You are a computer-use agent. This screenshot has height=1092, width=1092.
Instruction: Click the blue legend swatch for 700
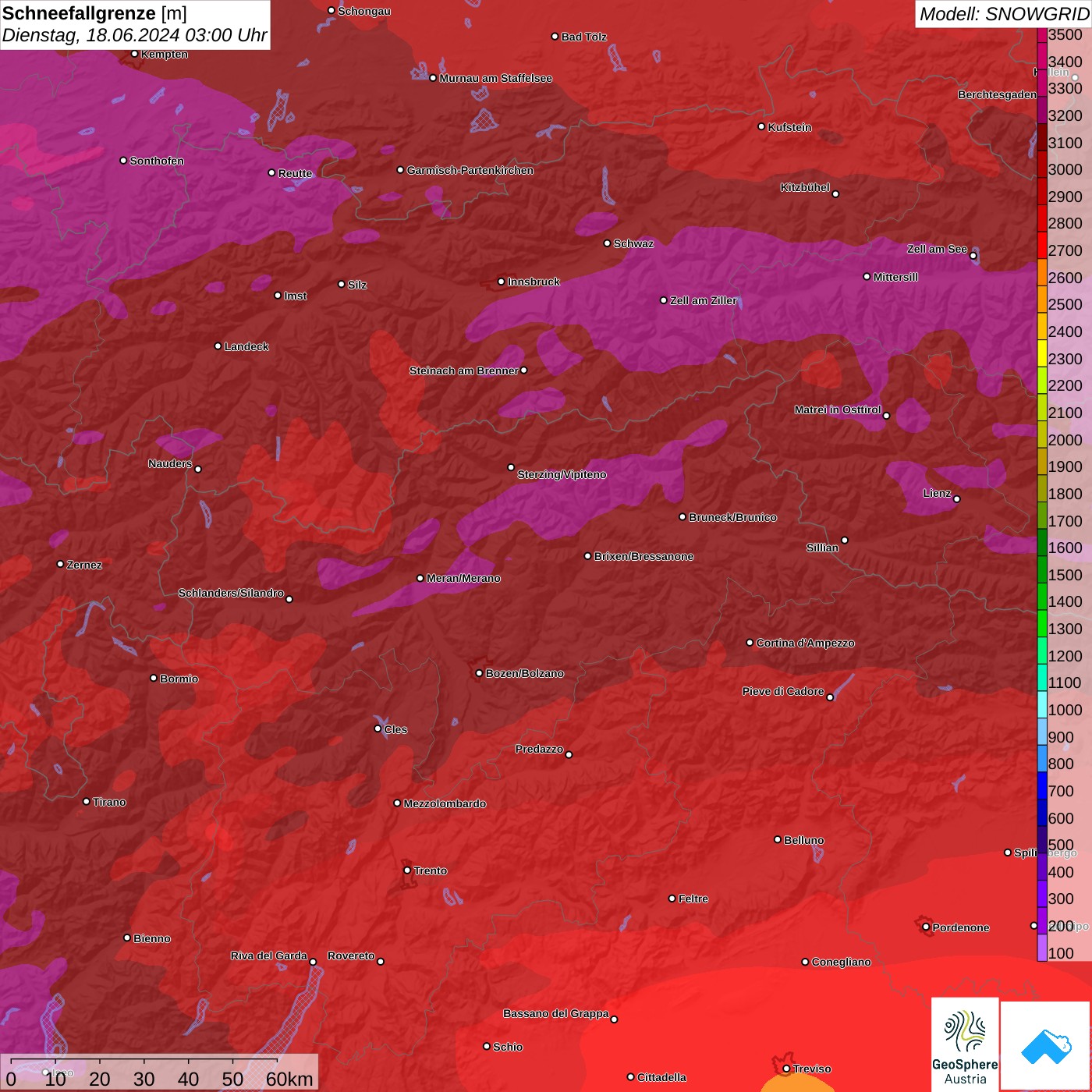pos(1042,785)
